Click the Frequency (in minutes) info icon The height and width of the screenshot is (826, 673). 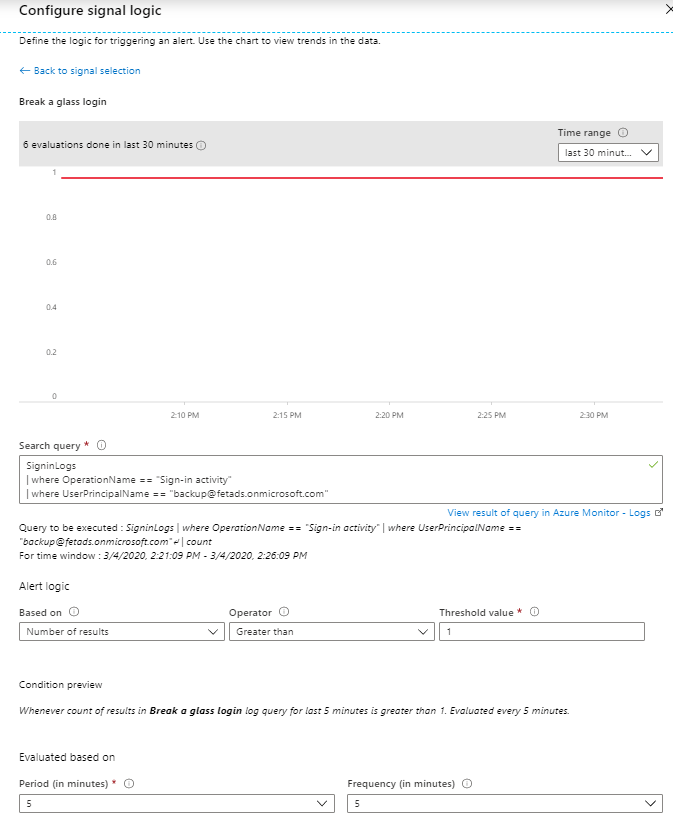coord(467,784)
